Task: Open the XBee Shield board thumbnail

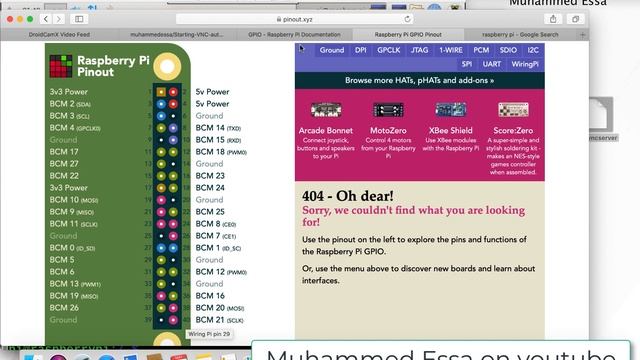Action: click(451, 110)
